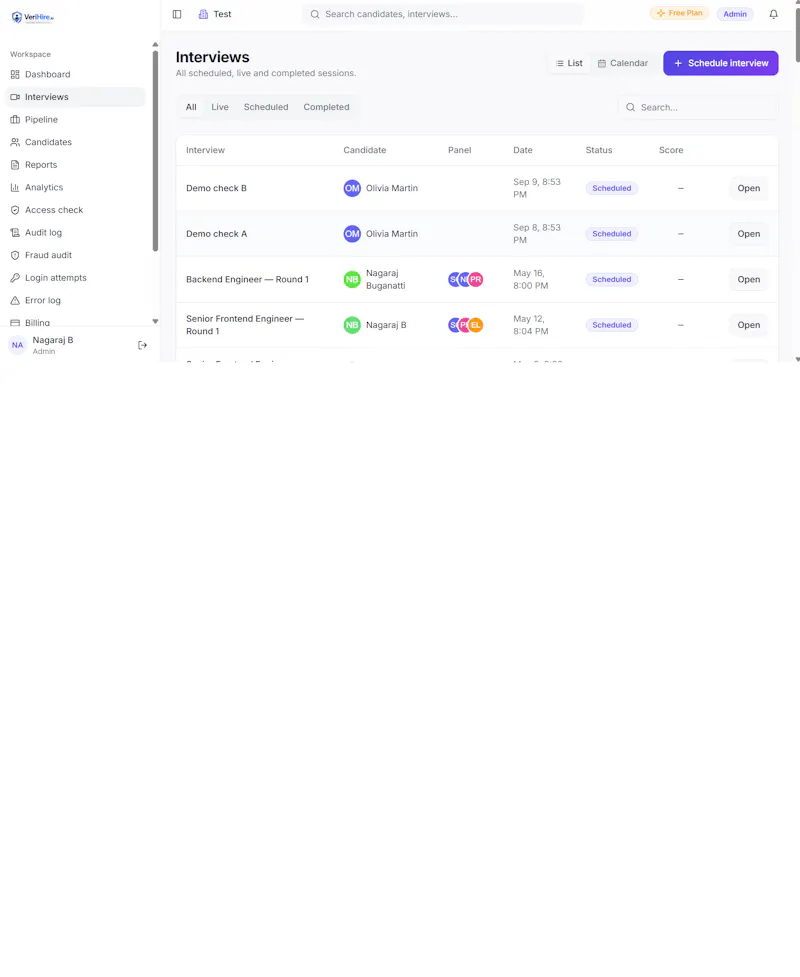The image size is (800, 977).
Task: Open Backend Engineer — Round 1 interview
Action: [748, 279]
